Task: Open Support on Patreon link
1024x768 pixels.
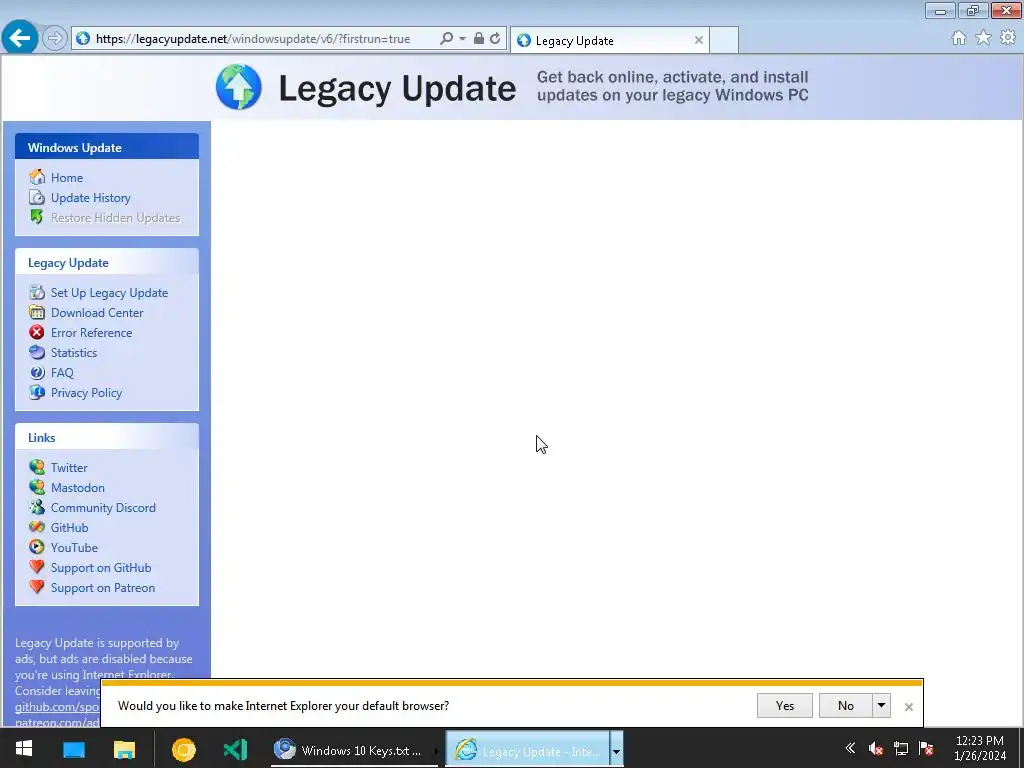Action: pyautogui.click(x=103, y=588)
